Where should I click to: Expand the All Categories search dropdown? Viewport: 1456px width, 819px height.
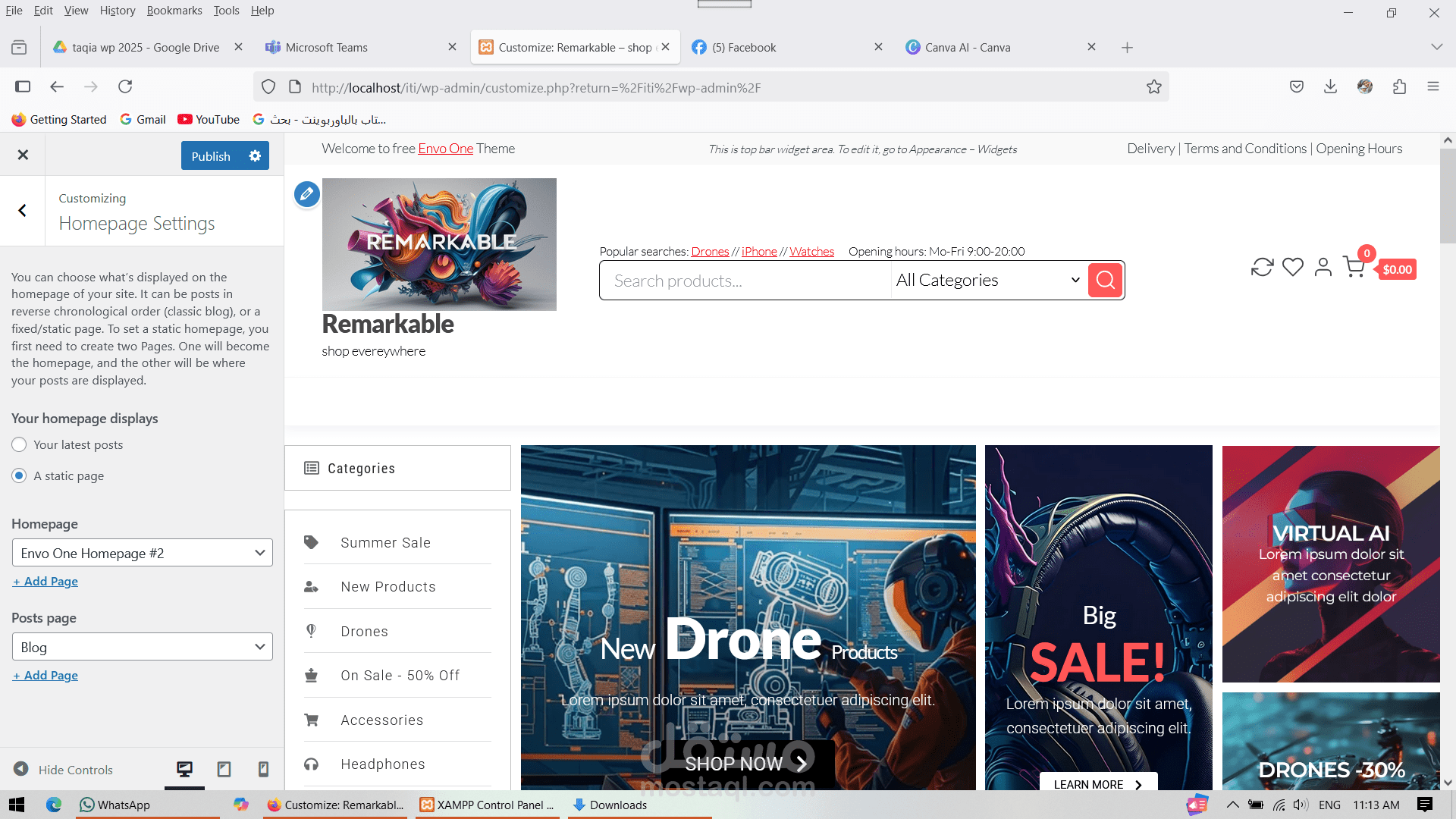pos(987,281)
